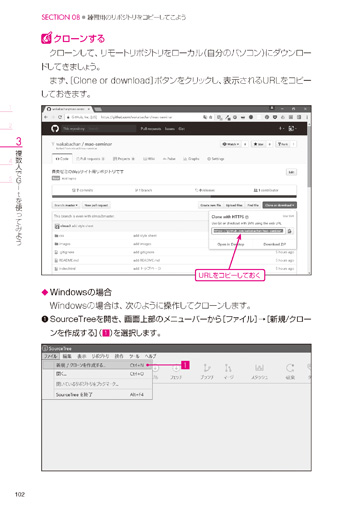The width and height of the screenshot is (360, 510).
Task: Click the GitHub search field
Action: (99, 129)
